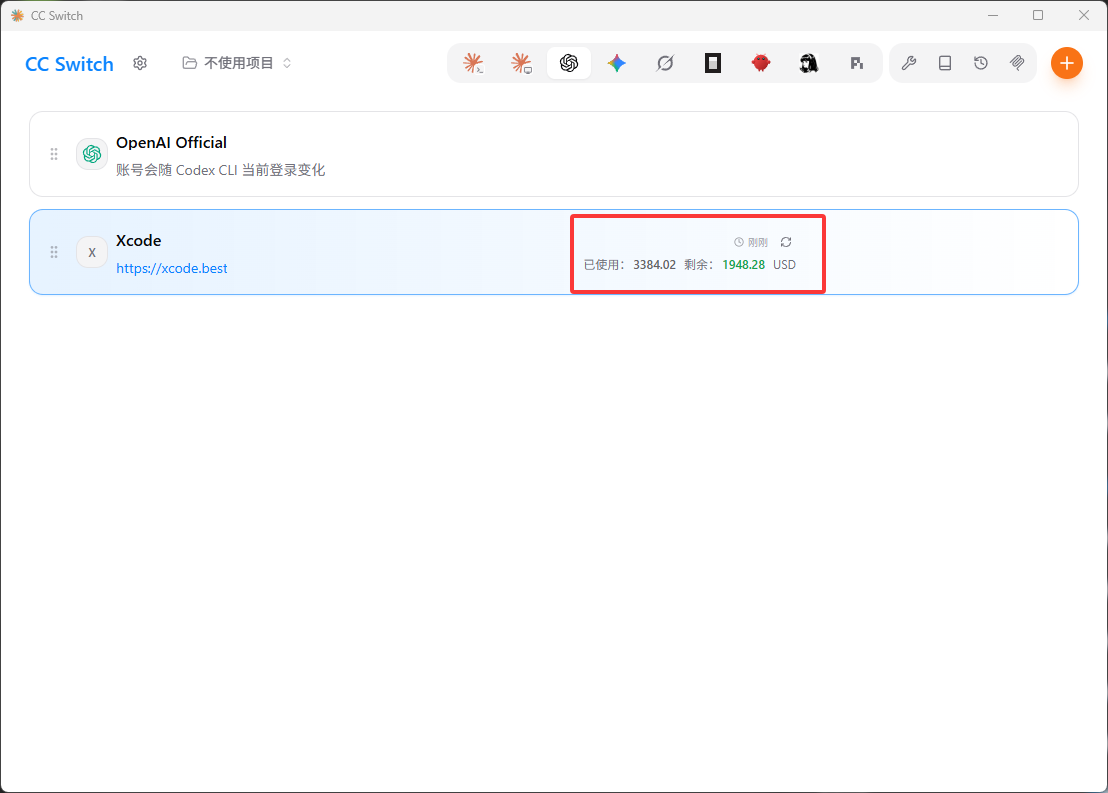Select the black square app tab
The image size is (1108, 793).
click(x=713, y=64)
